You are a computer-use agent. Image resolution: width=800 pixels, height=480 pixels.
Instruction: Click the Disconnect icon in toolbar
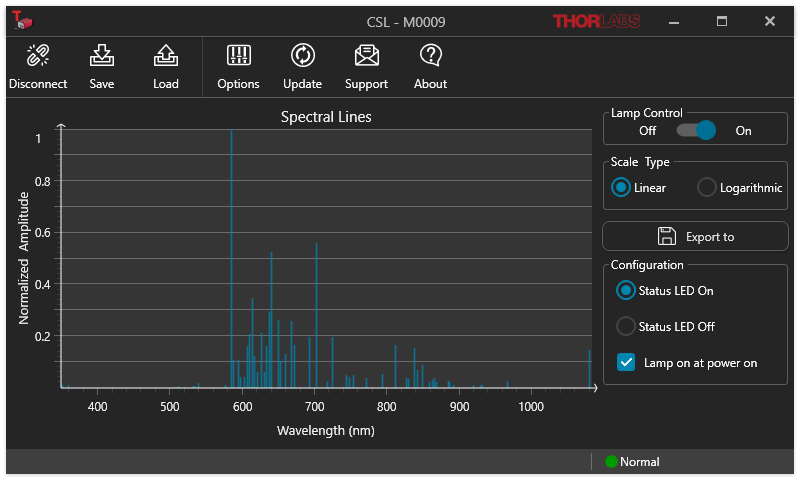point(38,56)
